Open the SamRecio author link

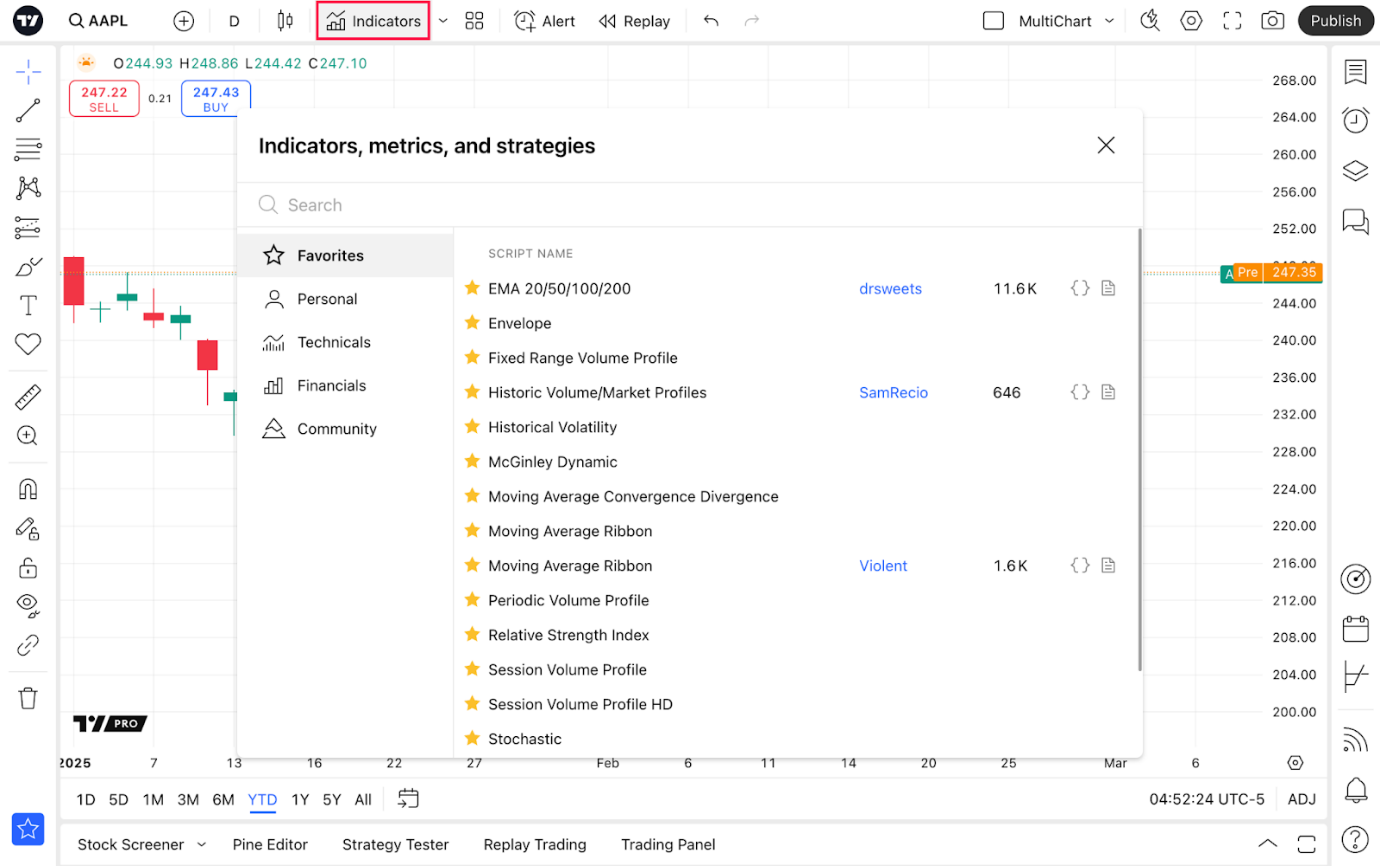pyautogui.click(x=893, y=393)
